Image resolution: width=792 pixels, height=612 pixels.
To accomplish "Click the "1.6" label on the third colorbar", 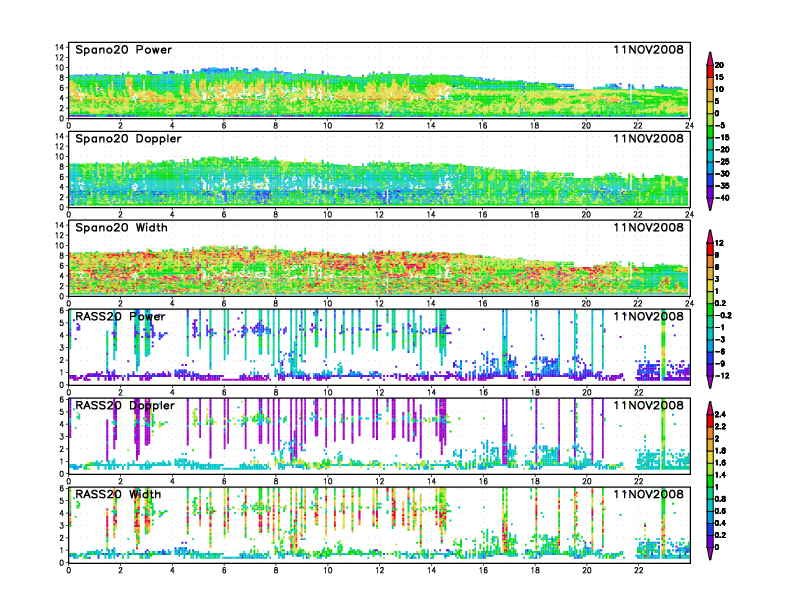I will [x=721, y=463].
